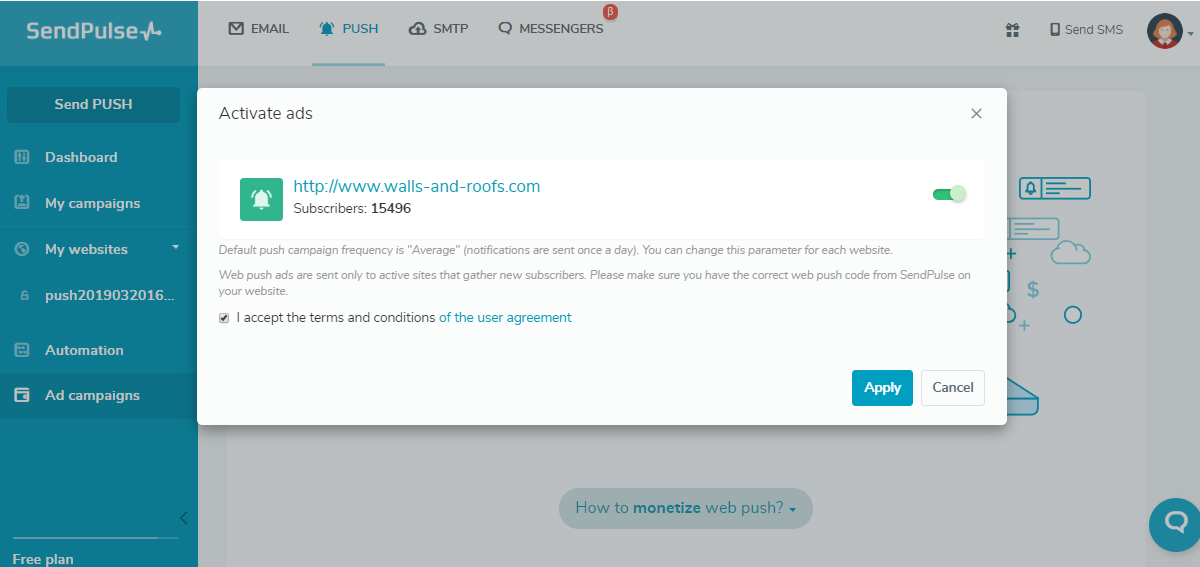Toggle ads switch for walls-and-roofs.com

(x=949, y=193)
